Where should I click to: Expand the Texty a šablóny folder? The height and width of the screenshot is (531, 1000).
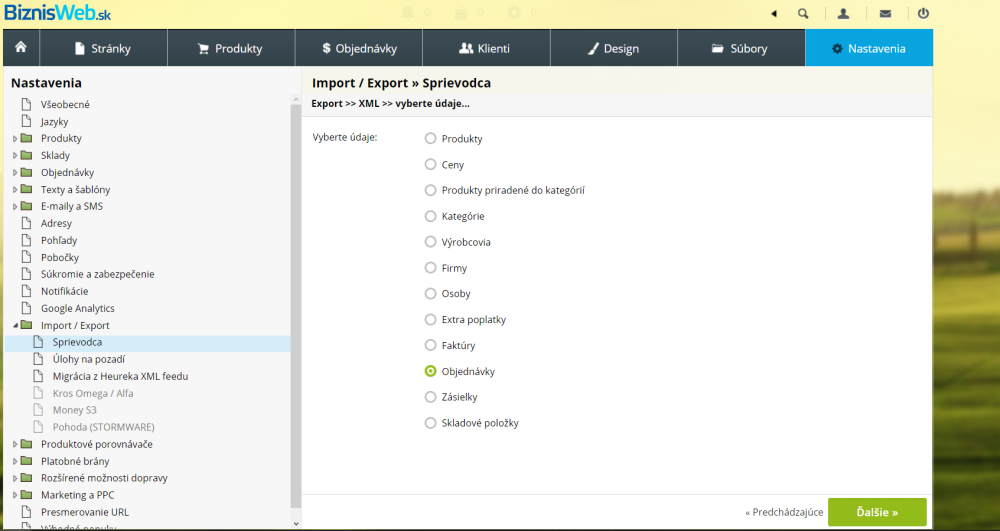click(15, 189)
